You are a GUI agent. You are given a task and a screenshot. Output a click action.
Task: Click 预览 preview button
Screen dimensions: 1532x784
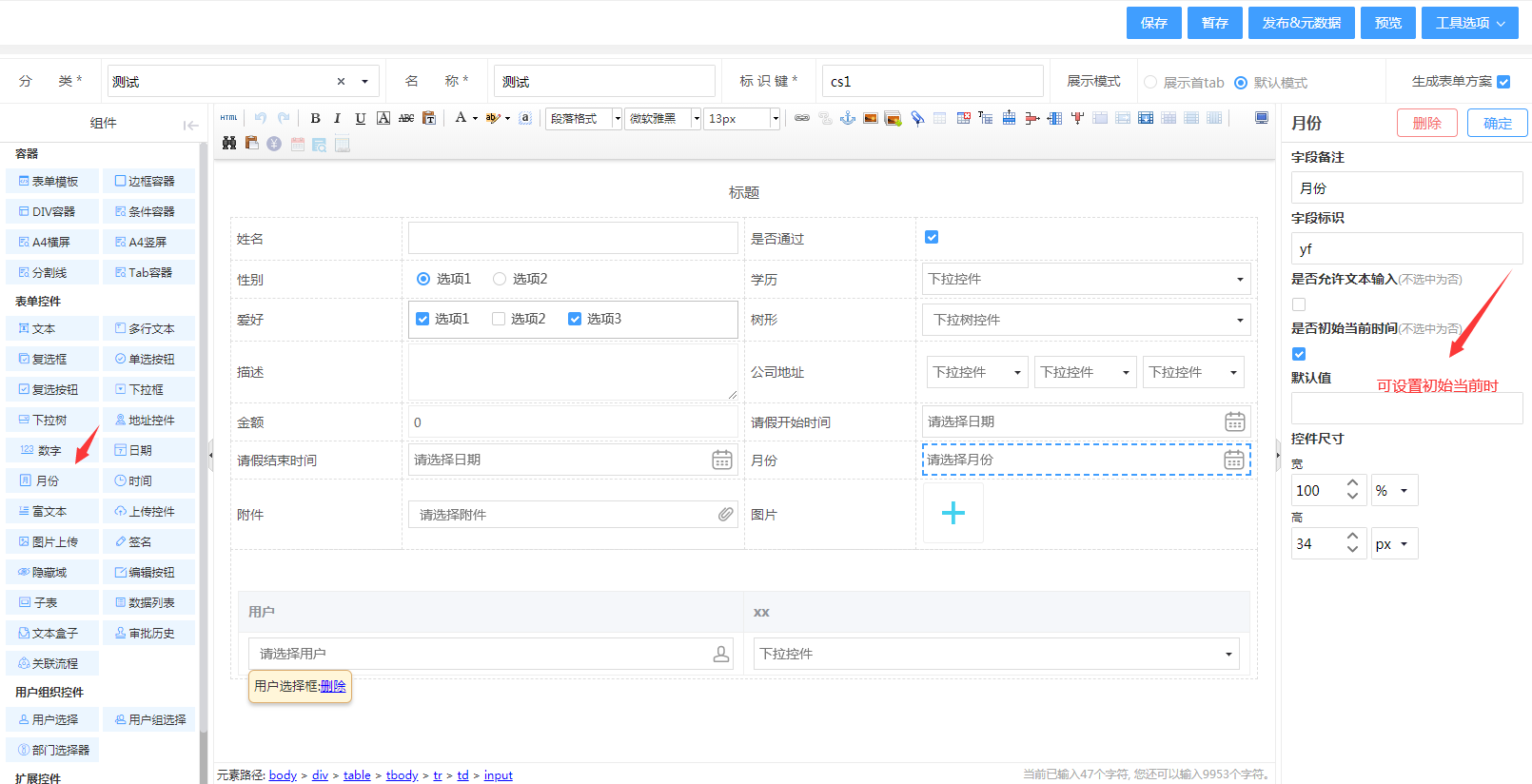click(1388, 23)
